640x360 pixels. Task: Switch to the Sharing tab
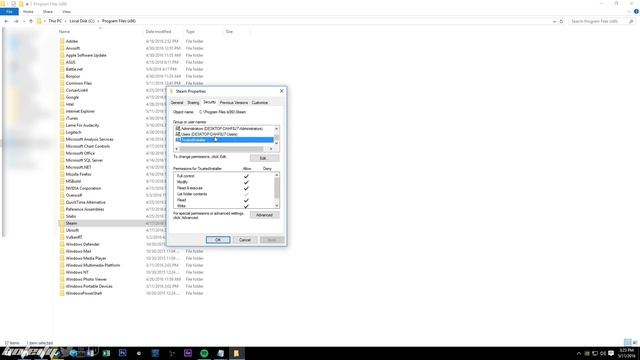[193, 103]
